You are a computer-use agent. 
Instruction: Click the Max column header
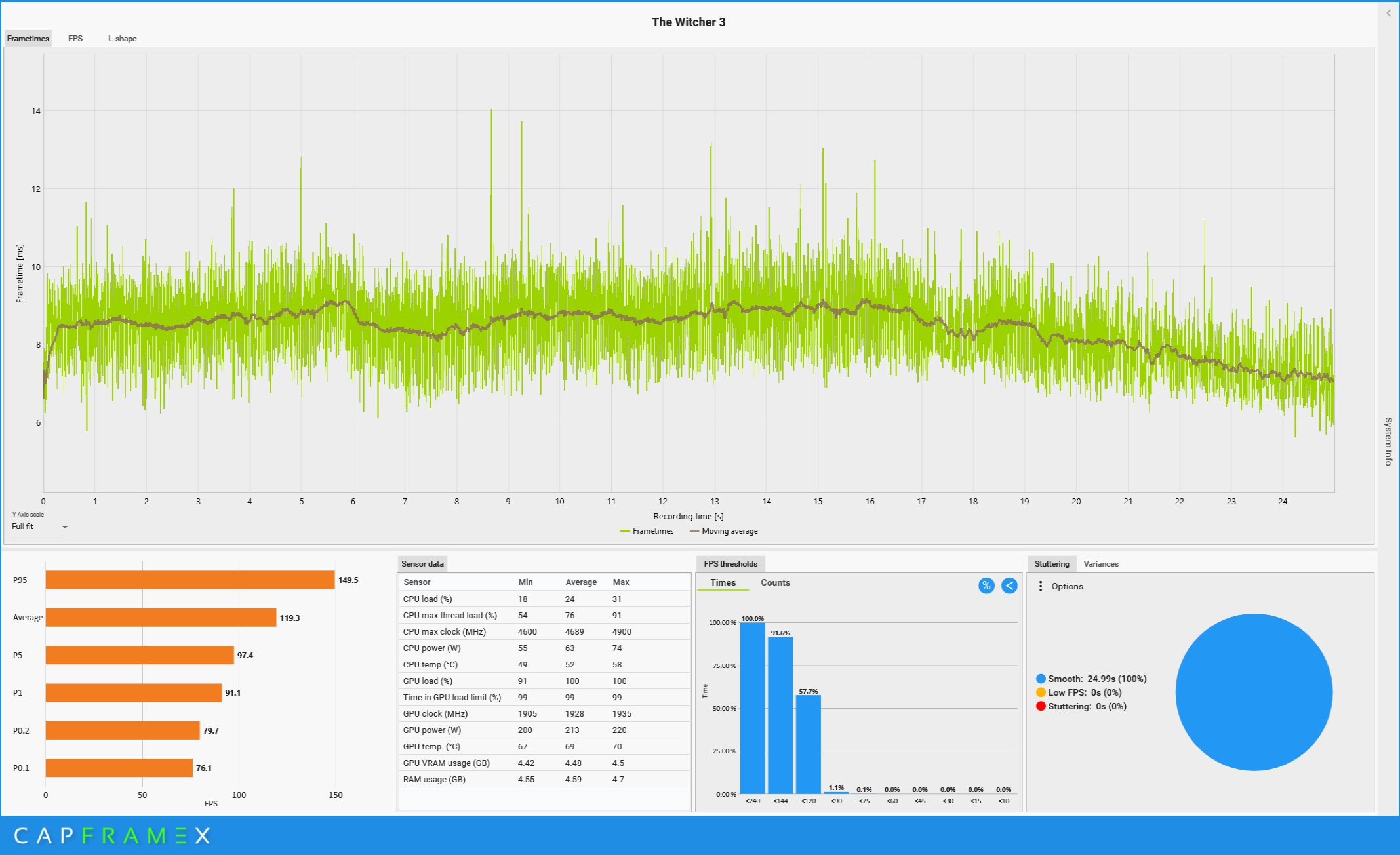click(621, 582)
